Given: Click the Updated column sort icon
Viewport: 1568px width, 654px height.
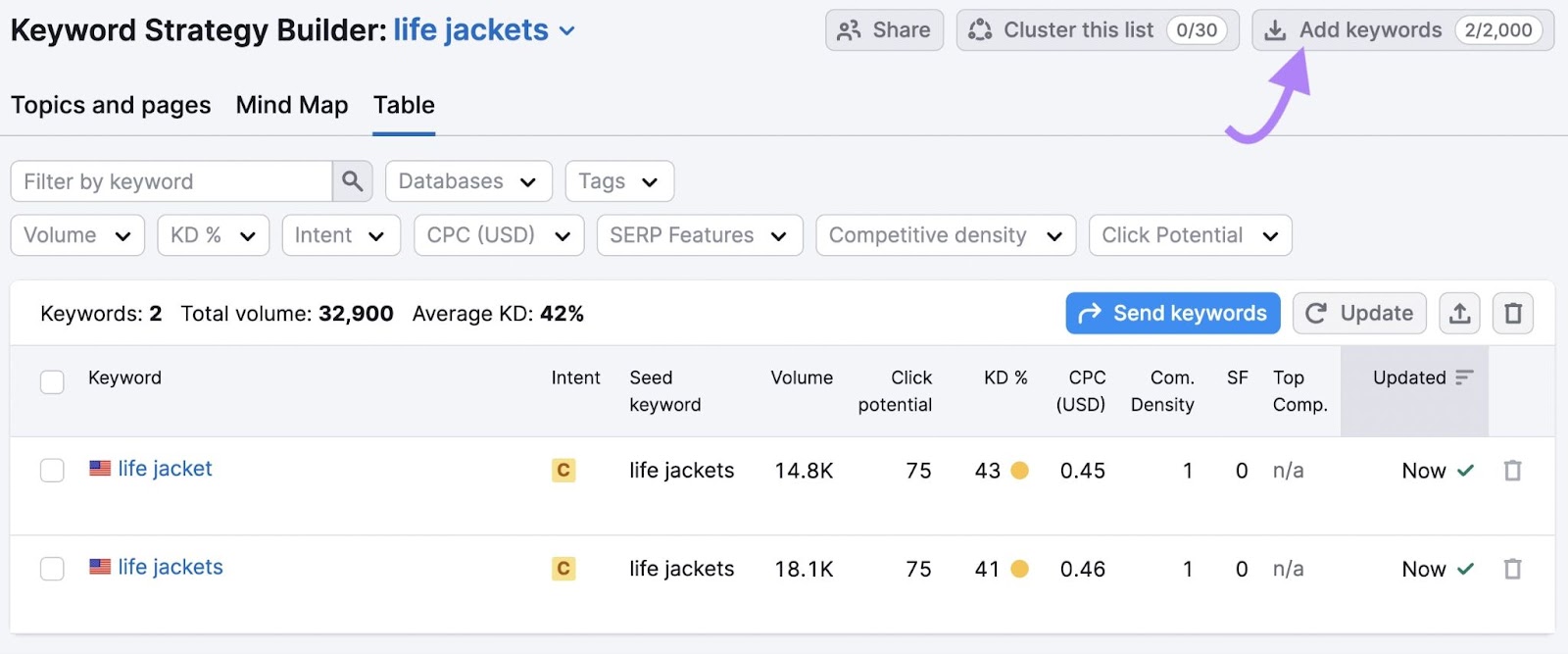Looking at the screenshot, I should tap(1464, 377).
